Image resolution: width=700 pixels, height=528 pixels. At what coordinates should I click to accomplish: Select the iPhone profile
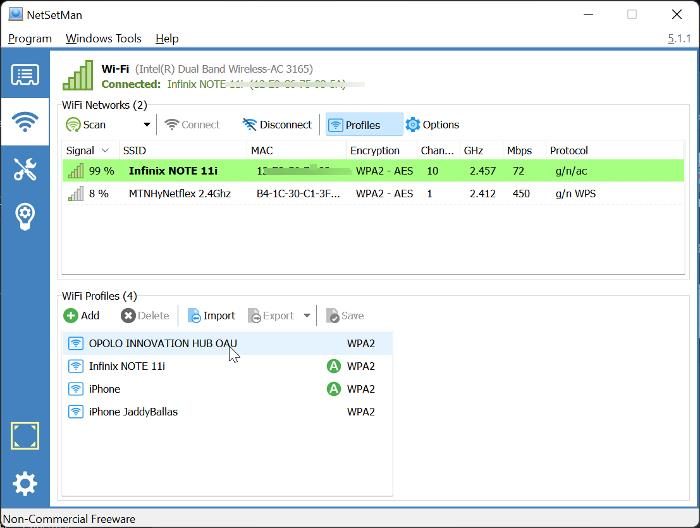coord(228,389)
